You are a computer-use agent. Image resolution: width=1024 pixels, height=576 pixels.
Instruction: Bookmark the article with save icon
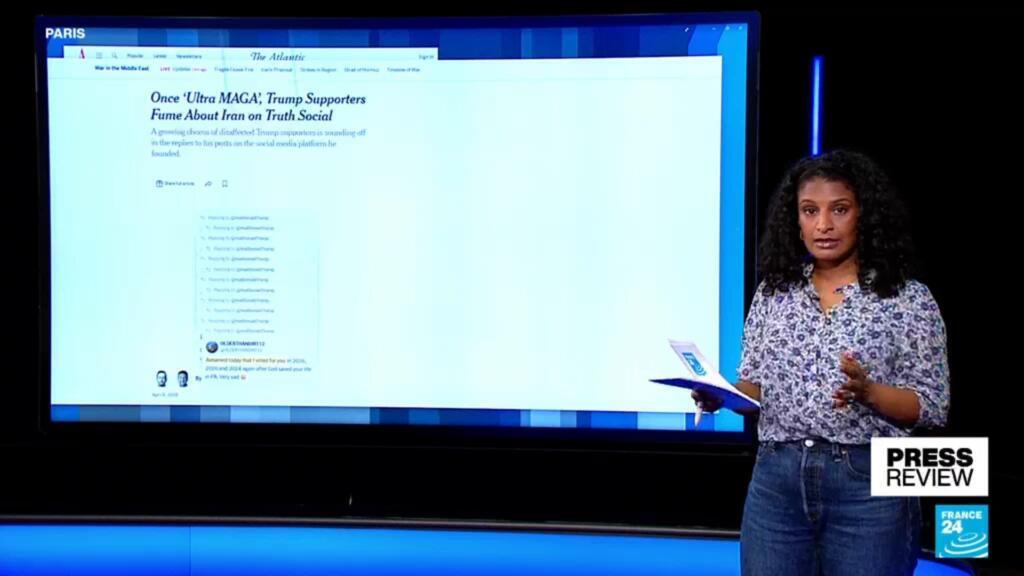[x=225, y=184]
